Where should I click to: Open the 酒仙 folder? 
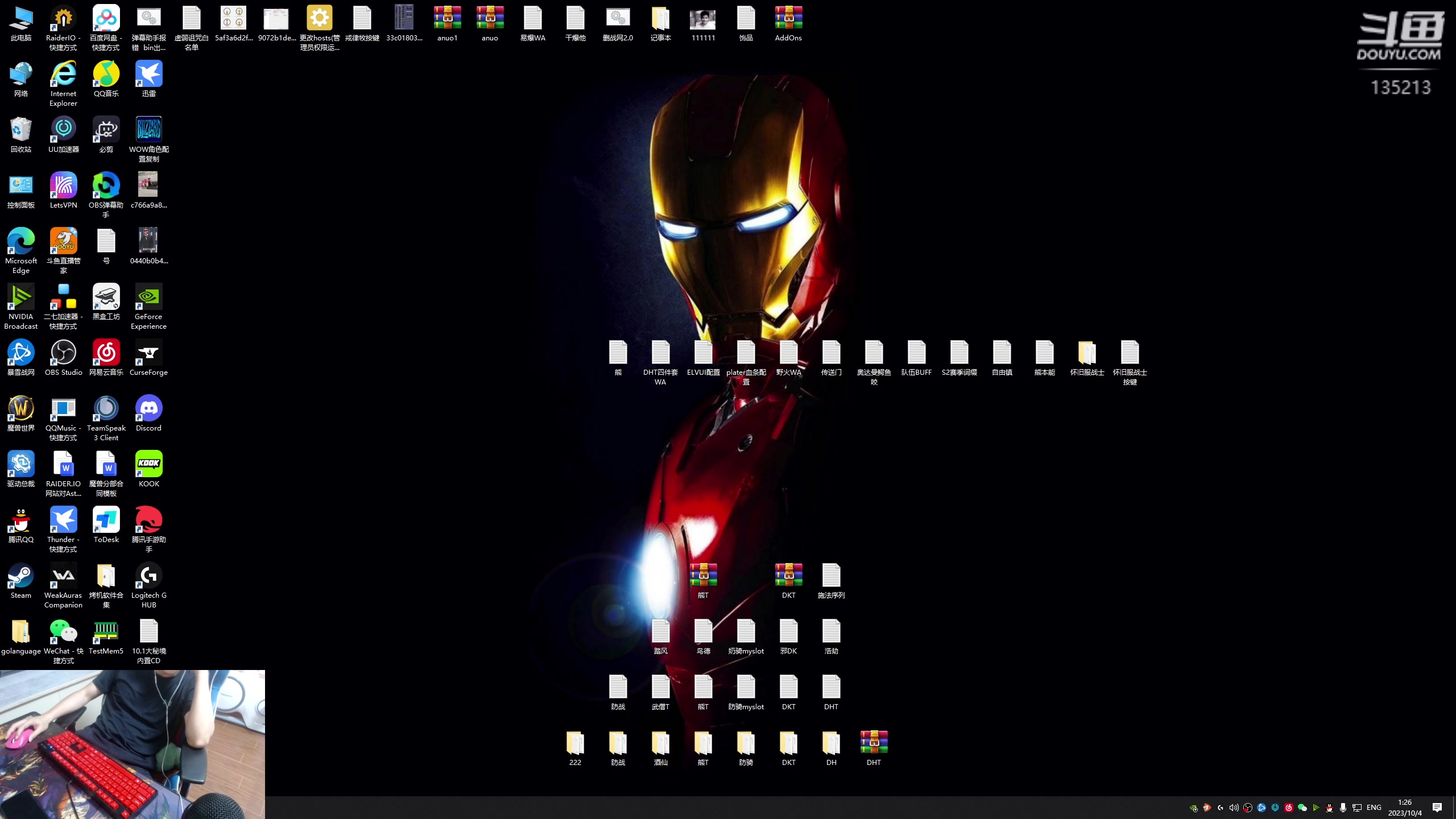click(660, 749)
